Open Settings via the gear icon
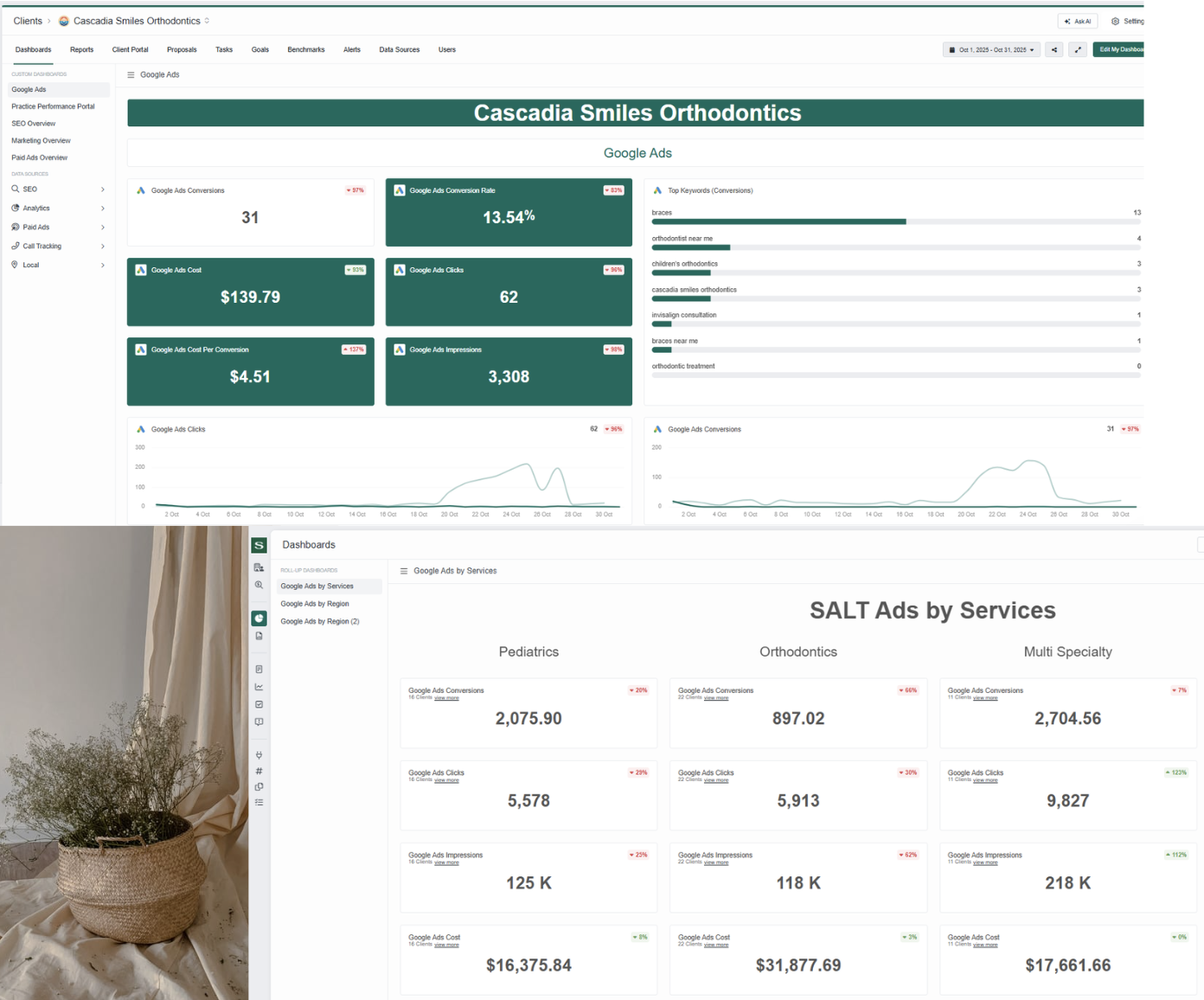Viewport: 1204px width, 1000px height. (x=1116, y=21)
